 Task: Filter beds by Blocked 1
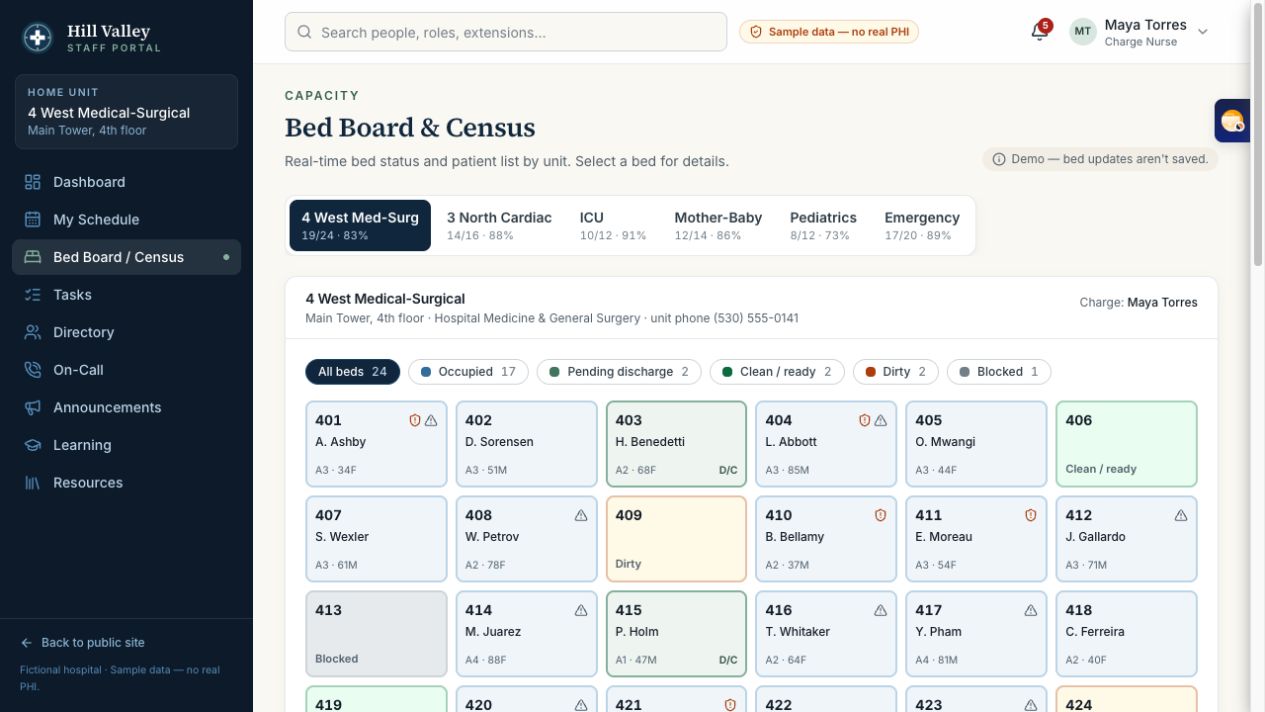999,372
